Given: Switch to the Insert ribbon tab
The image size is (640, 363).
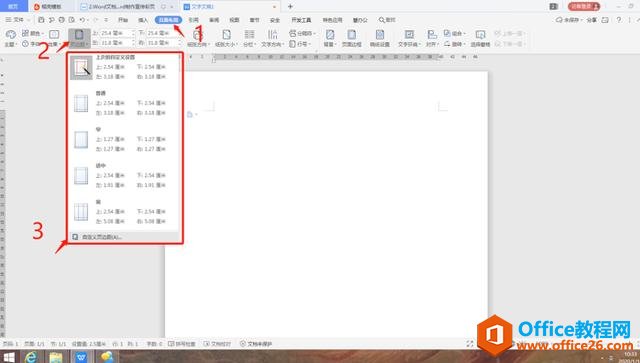Looking at the screenshot, I should (x=143, y=20).
